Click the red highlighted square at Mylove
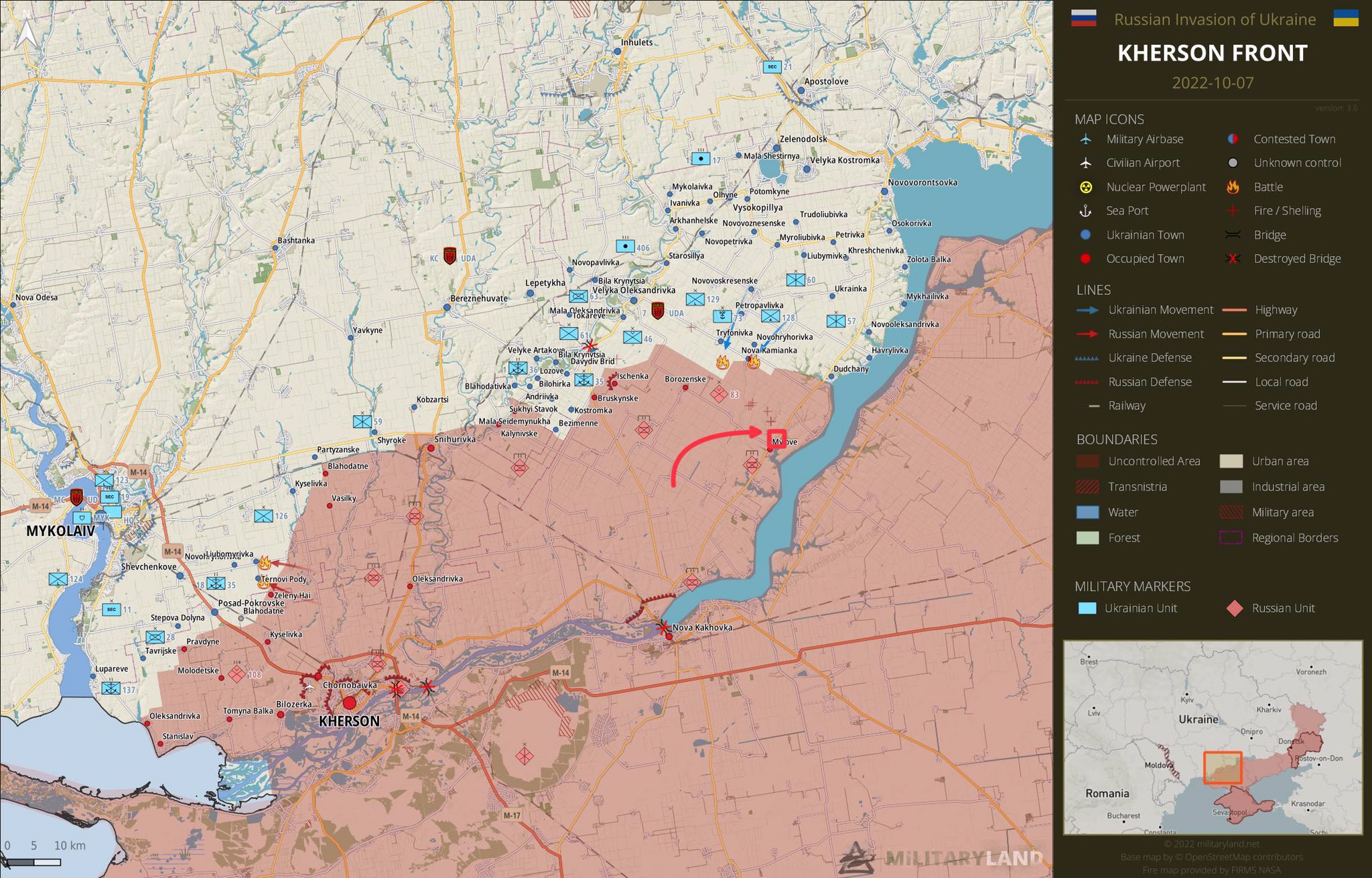 776,440
